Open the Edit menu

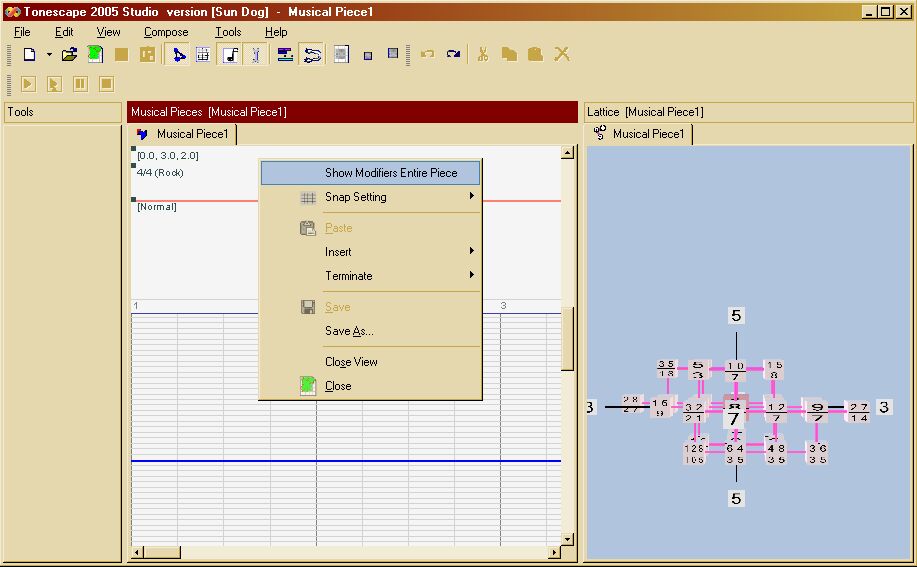pyautogui.click(x=64, y=32)
